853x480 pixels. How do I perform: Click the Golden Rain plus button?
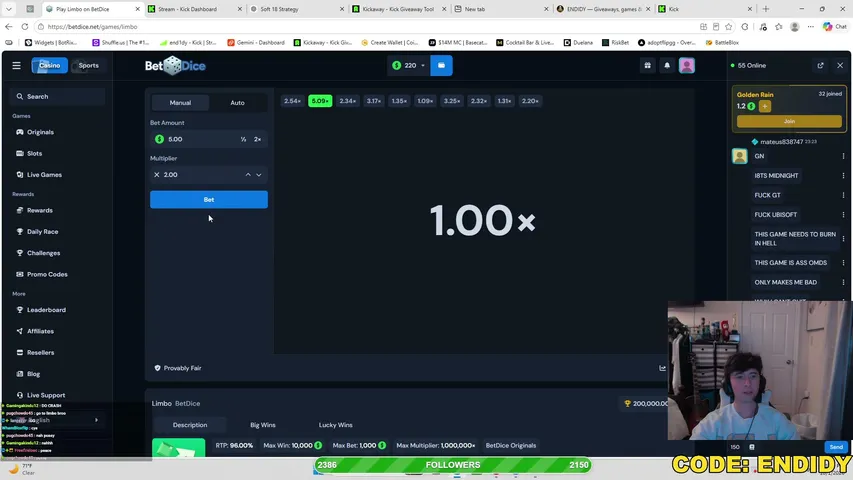tap(765, 106)
